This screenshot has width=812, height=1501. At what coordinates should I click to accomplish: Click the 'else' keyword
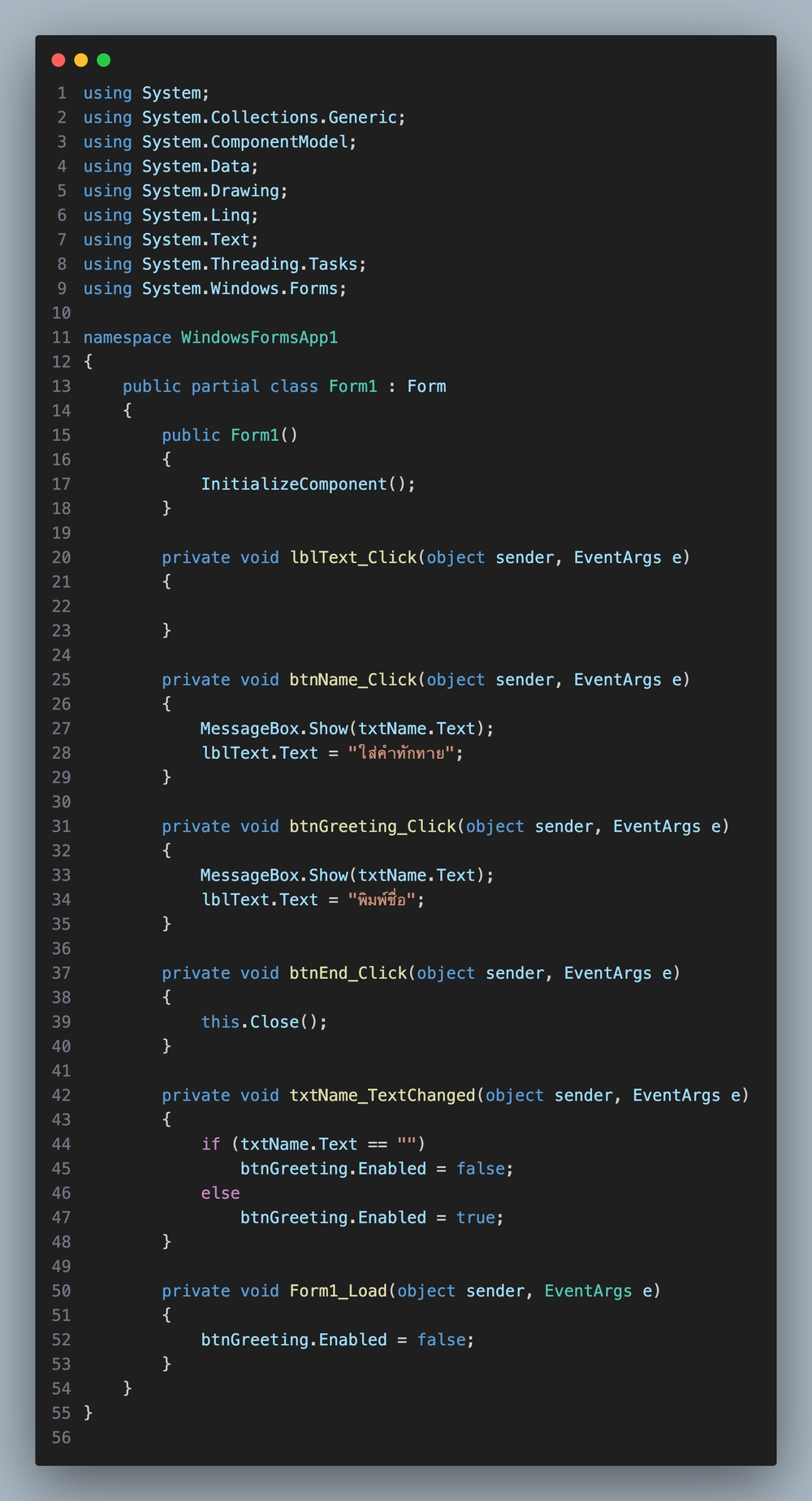220,1193
